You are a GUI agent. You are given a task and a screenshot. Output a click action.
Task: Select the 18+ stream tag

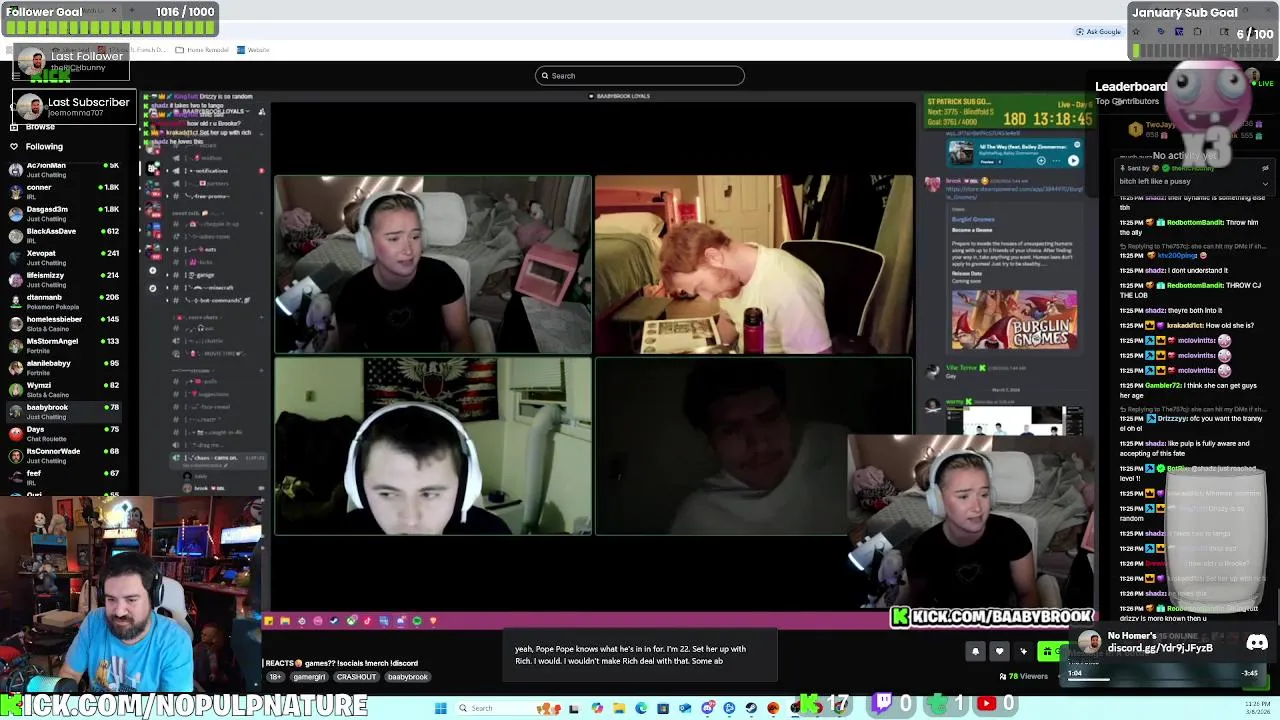coord(275,677)
